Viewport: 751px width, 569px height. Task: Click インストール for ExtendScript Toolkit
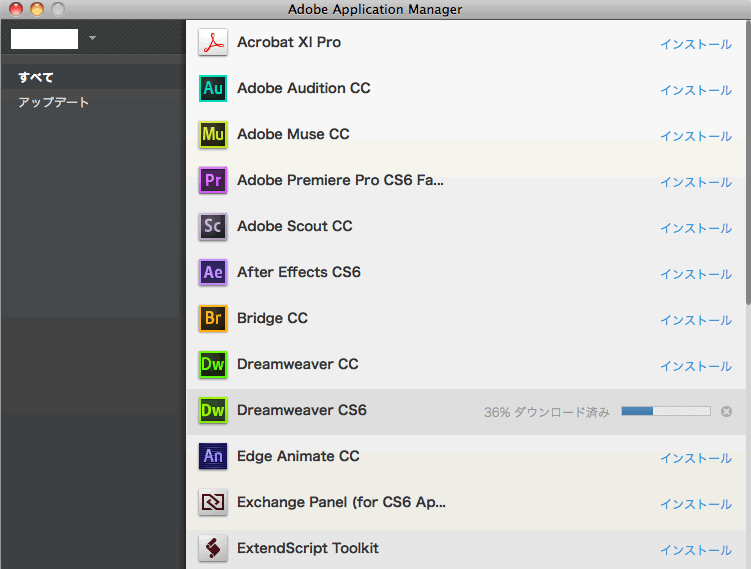click(696, 550)
